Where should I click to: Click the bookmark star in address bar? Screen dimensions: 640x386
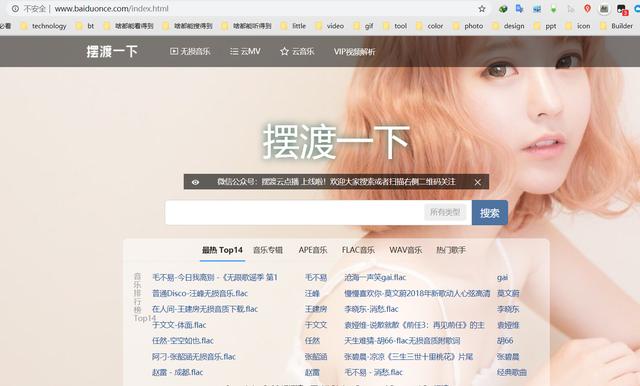click(482, 9)
